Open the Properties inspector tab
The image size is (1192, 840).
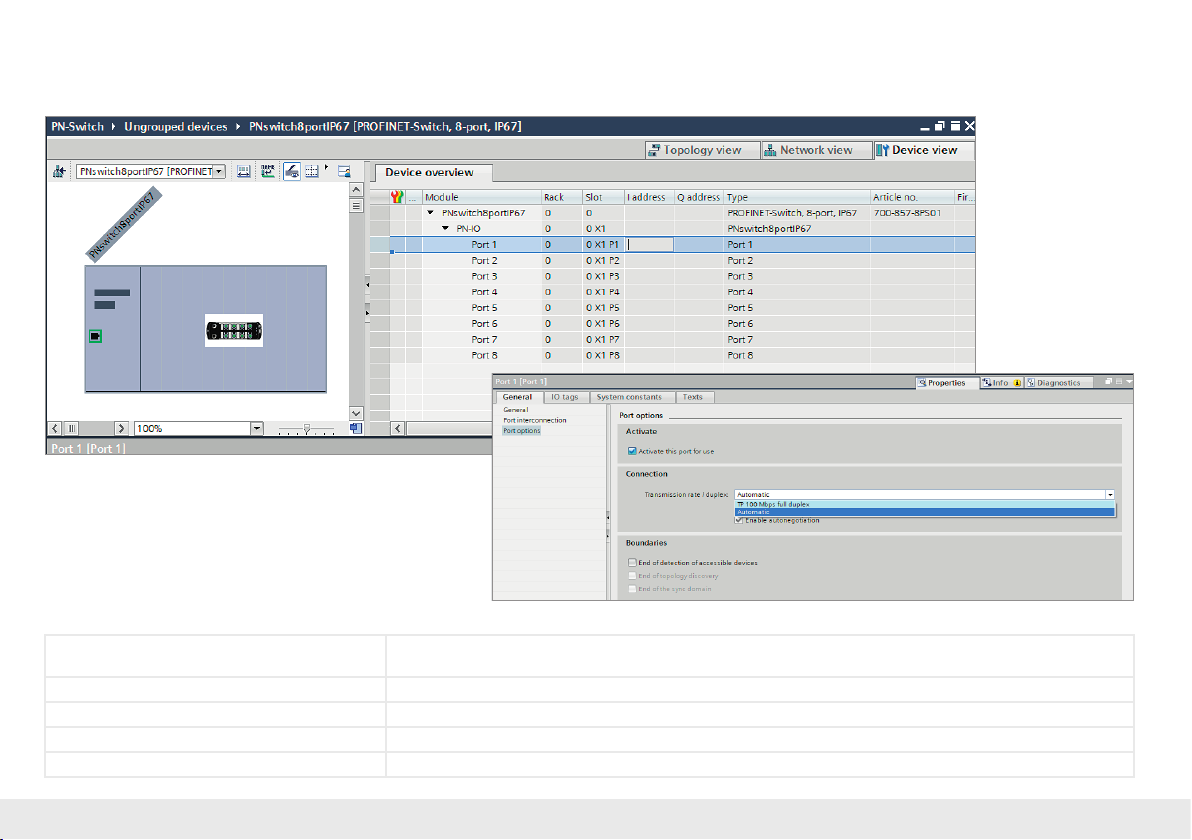946,383
